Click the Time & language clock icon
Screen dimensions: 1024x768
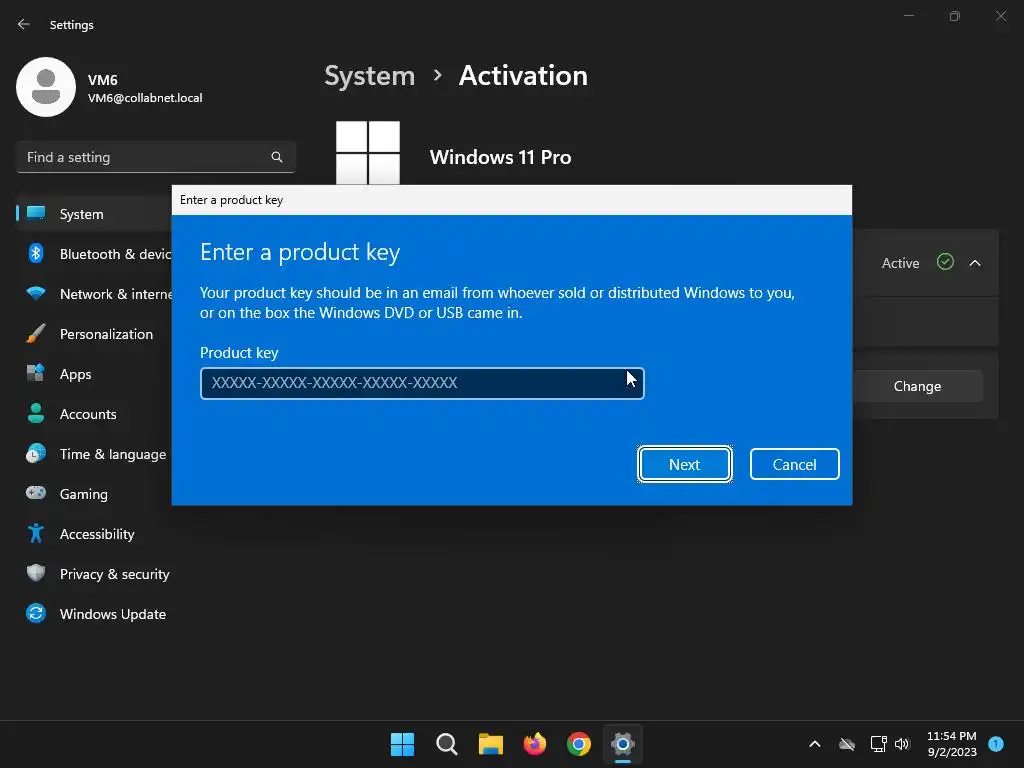(36, 453)
